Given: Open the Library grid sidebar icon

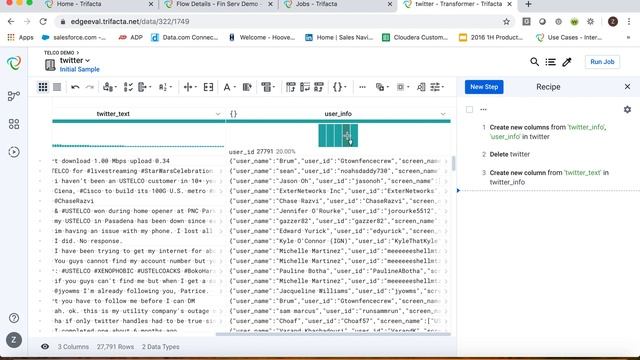Looking at the screenshot, I should [14, 124].
